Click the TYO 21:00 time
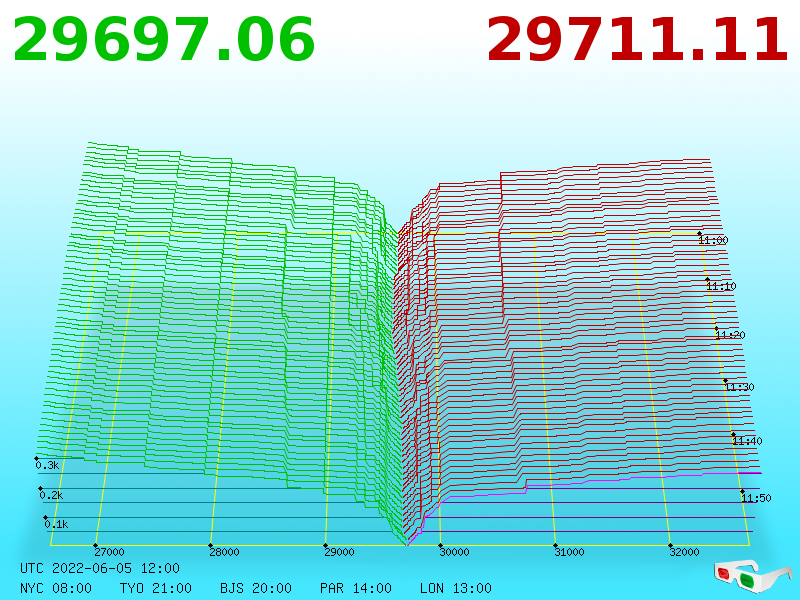 156,588
